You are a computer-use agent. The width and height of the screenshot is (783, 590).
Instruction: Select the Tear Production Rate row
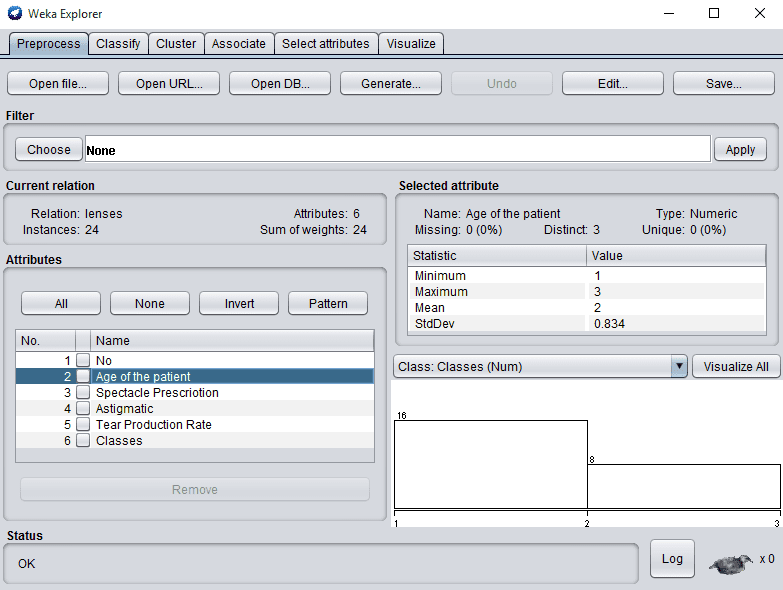(195, 424)
